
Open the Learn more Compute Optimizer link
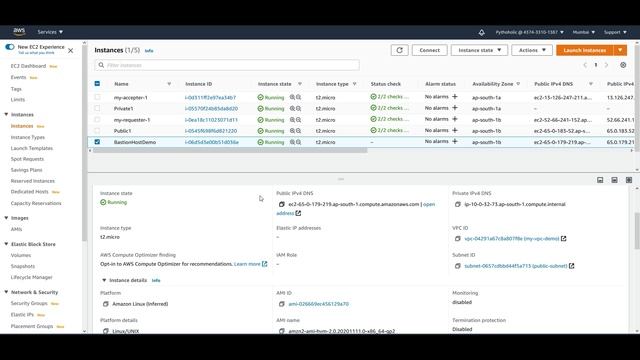(x=251, y=264)
